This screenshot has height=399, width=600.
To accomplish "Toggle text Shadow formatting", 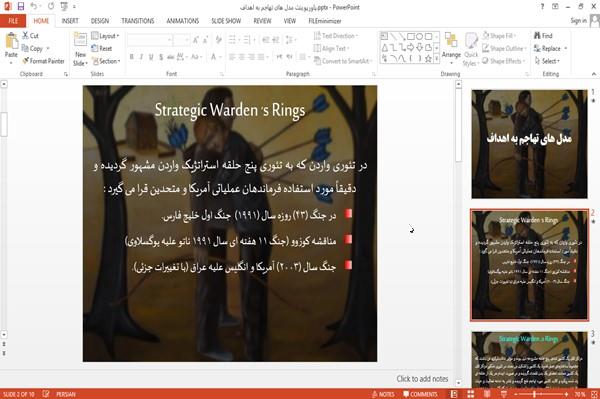I will pyautogui.click(x=161, y=57).
